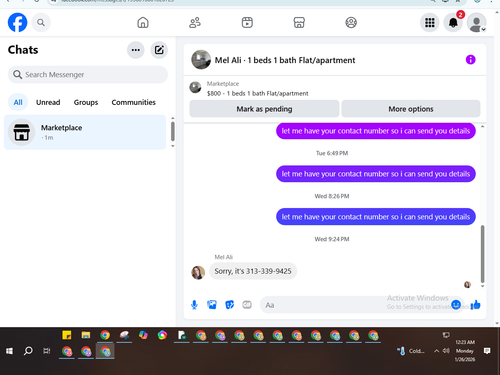
Task: Click the Search Messenger field
Action: 88,74
